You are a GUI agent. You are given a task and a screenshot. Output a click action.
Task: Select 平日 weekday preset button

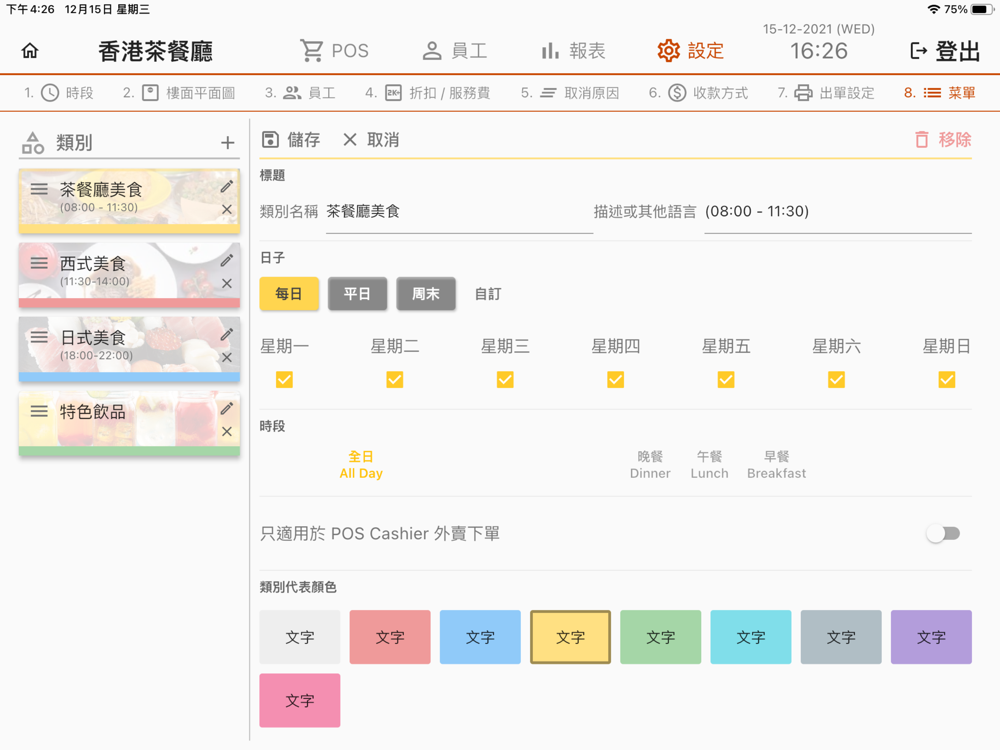[357, 294]
